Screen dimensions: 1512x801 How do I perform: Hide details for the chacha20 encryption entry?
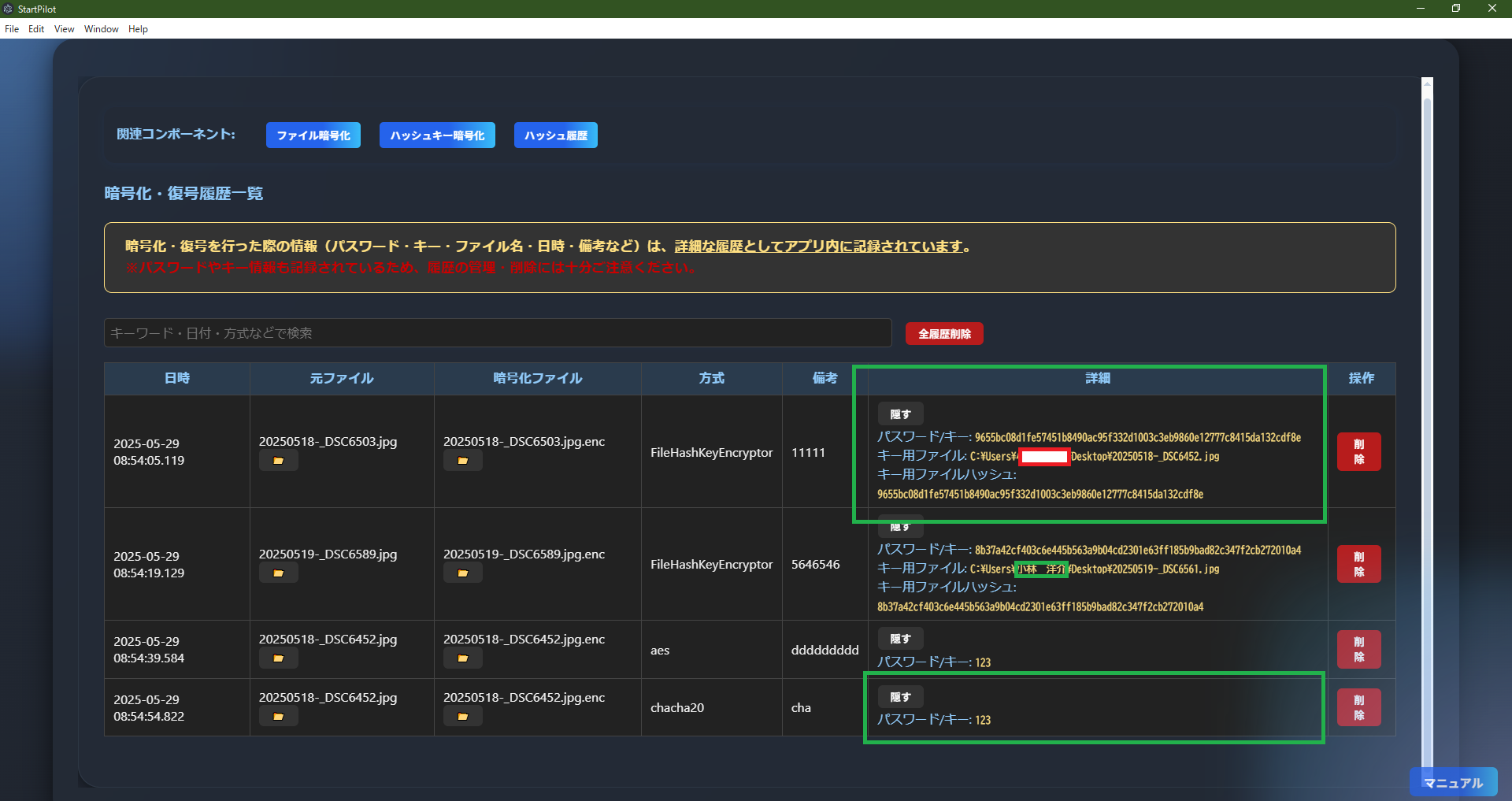click(x=899, y=696)
